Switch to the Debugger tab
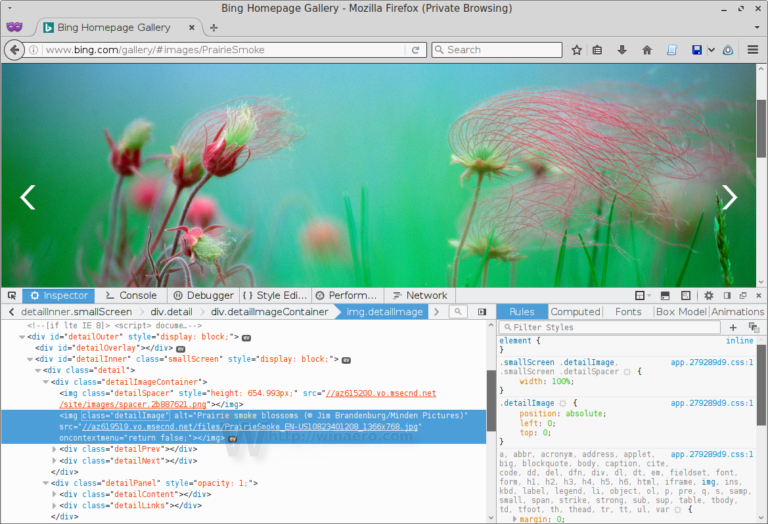This screenshot has height=524, width=768. tap(204, 295)
